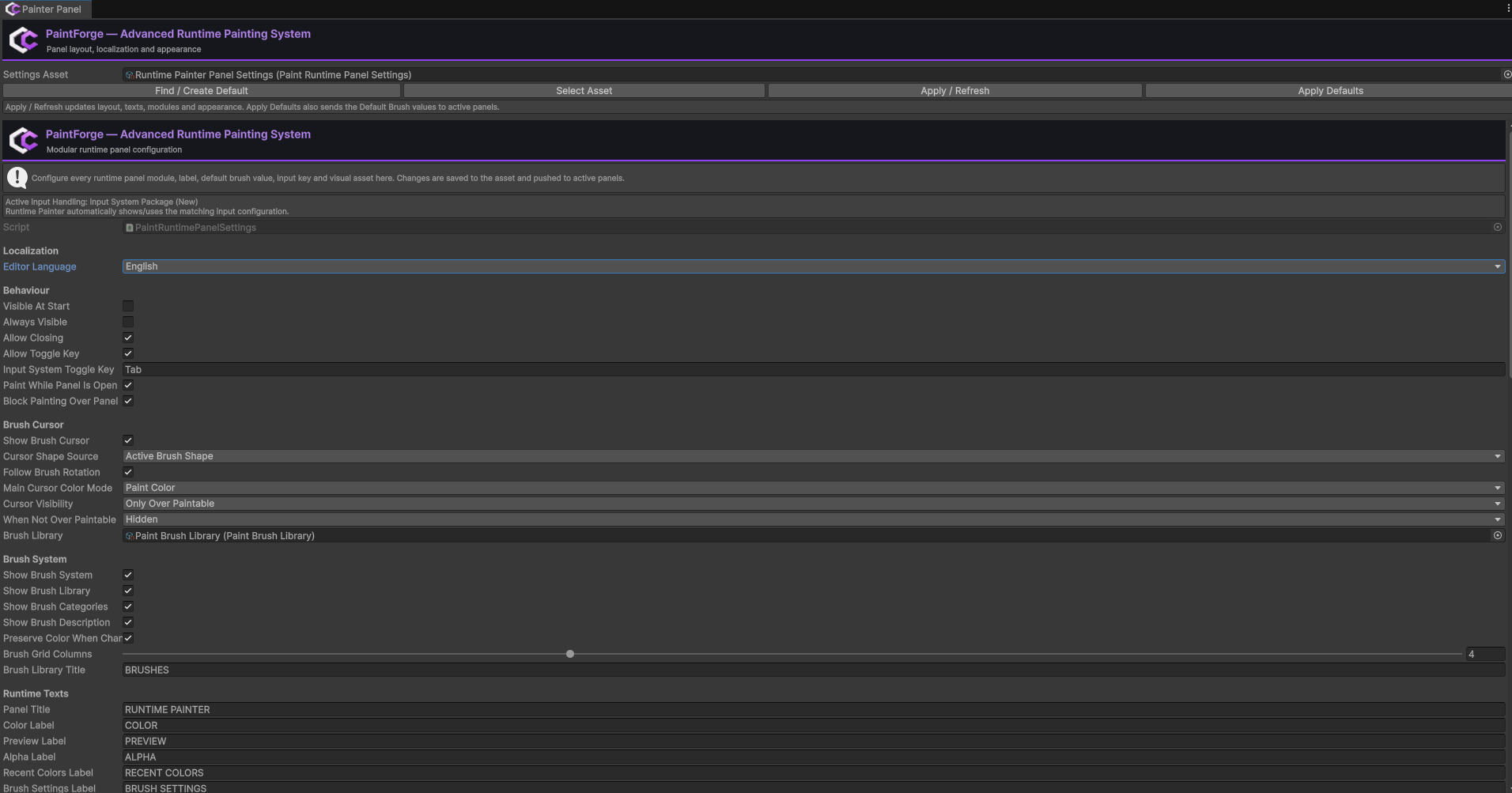The width and height of the screenshot is (1512, 793).
Task: Open the Cursor Shape Source dropdown
Action: (813, 456)
